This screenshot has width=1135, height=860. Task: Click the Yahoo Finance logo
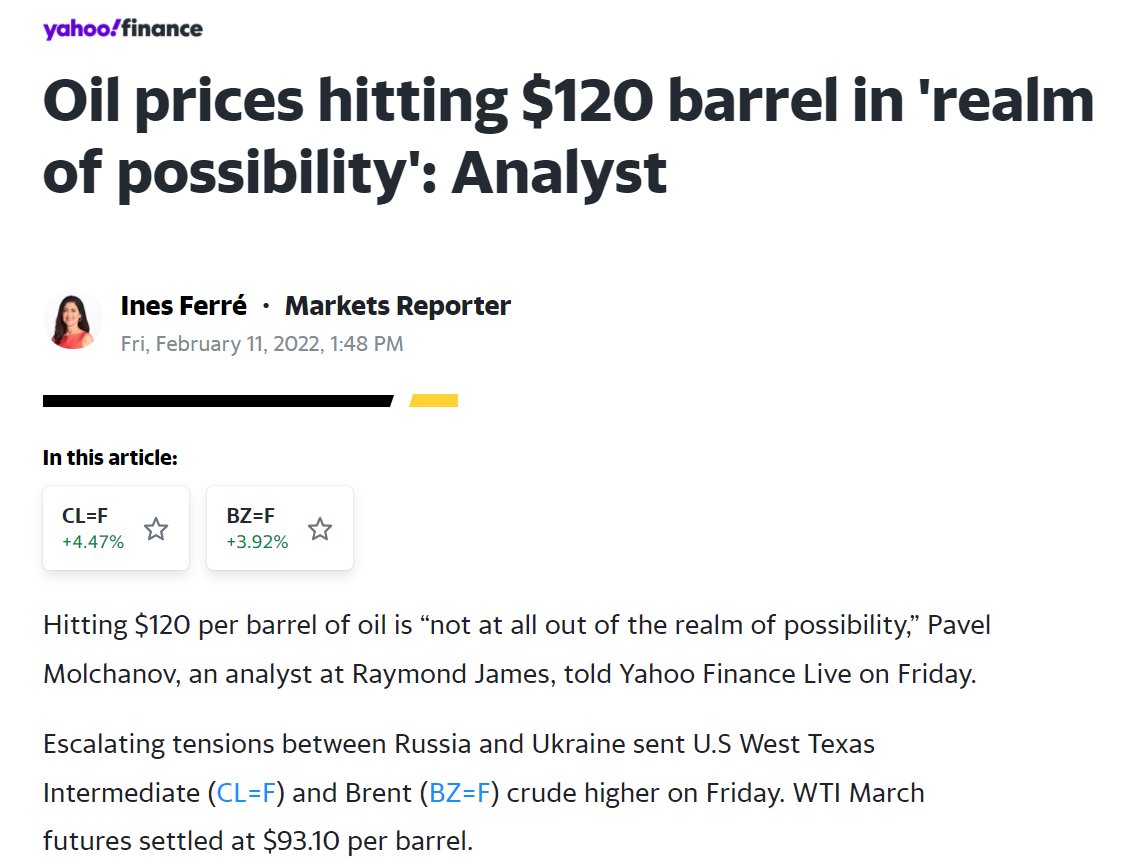point(122,28)
